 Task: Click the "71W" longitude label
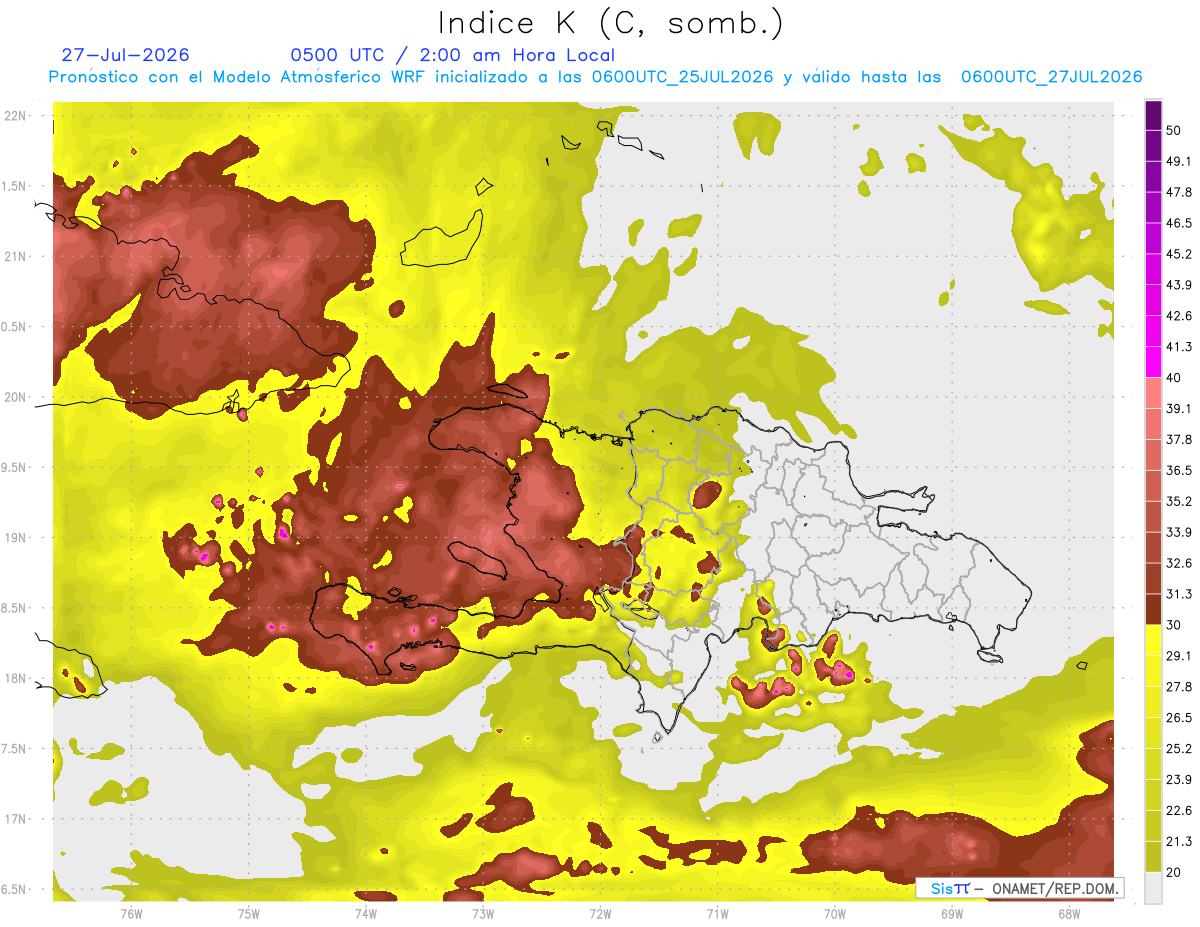click(717, 913)
